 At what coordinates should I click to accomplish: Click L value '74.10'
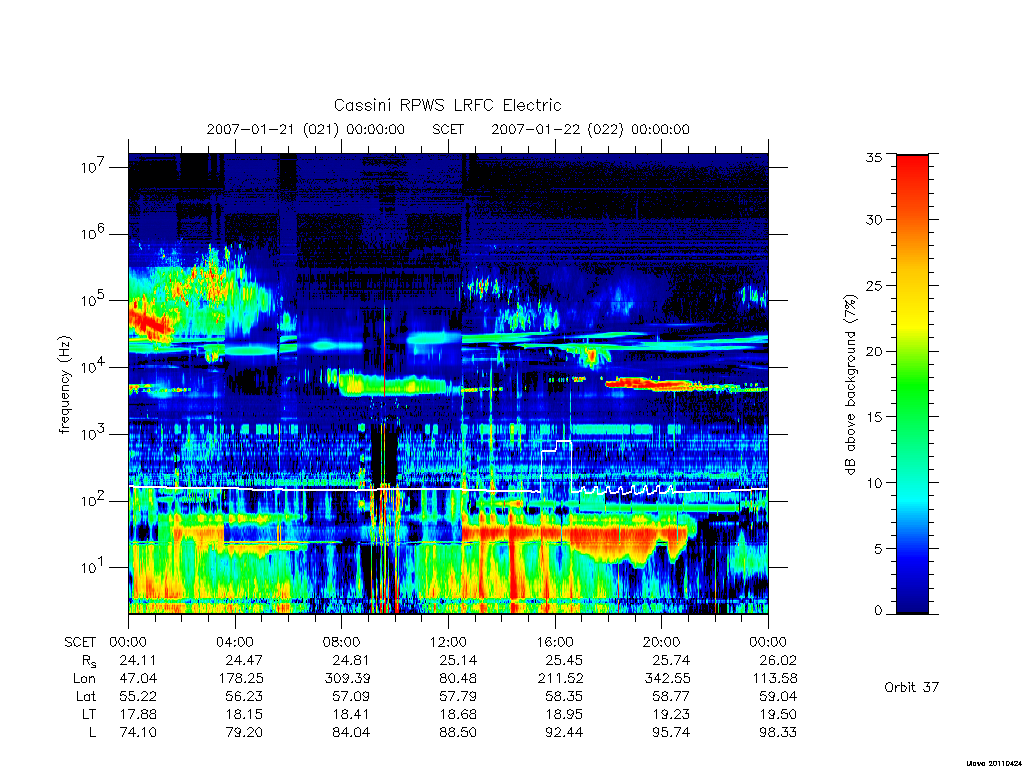(x=138, y=732)
